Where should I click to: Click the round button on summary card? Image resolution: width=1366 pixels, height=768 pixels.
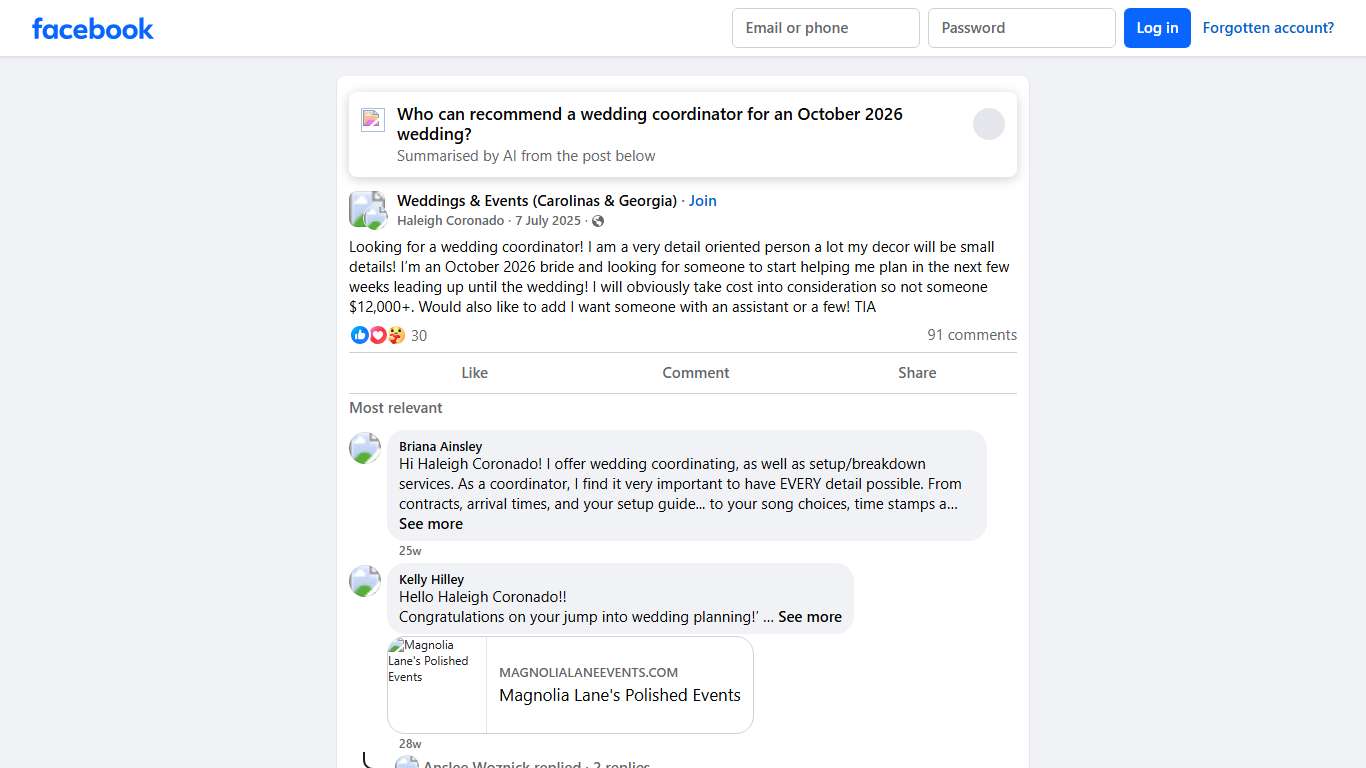click(988, 124)
